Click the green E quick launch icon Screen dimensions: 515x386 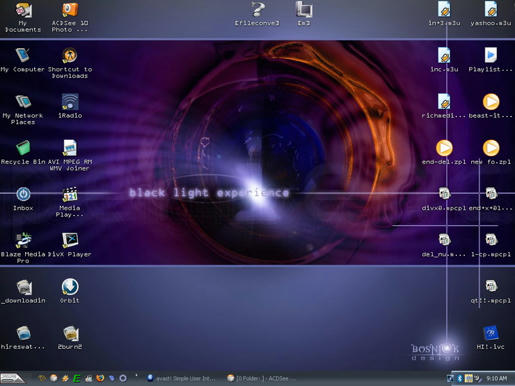(x=77, y=378)
